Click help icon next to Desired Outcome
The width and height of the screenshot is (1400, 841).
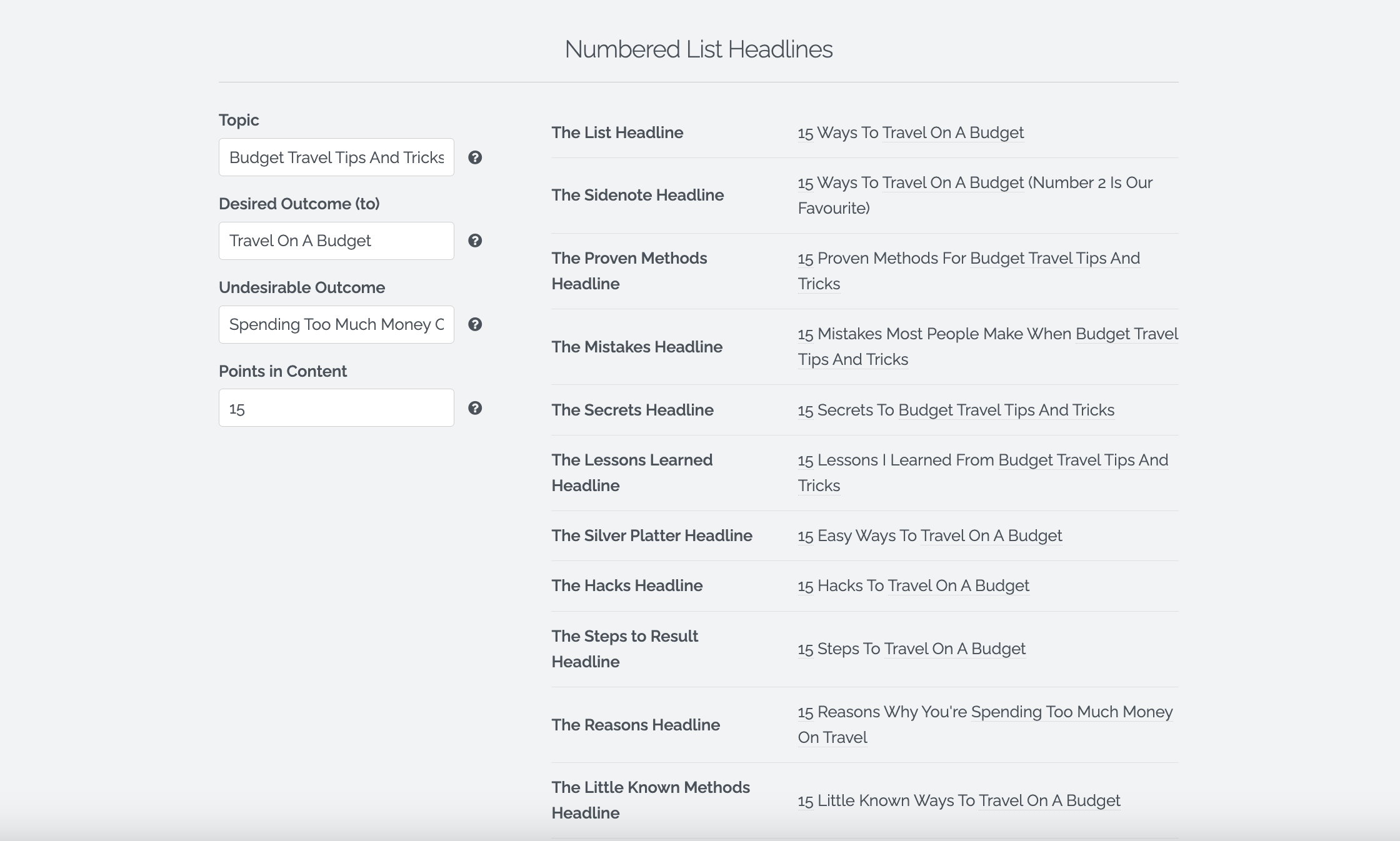pyautogui.click(x=475, y=241)
